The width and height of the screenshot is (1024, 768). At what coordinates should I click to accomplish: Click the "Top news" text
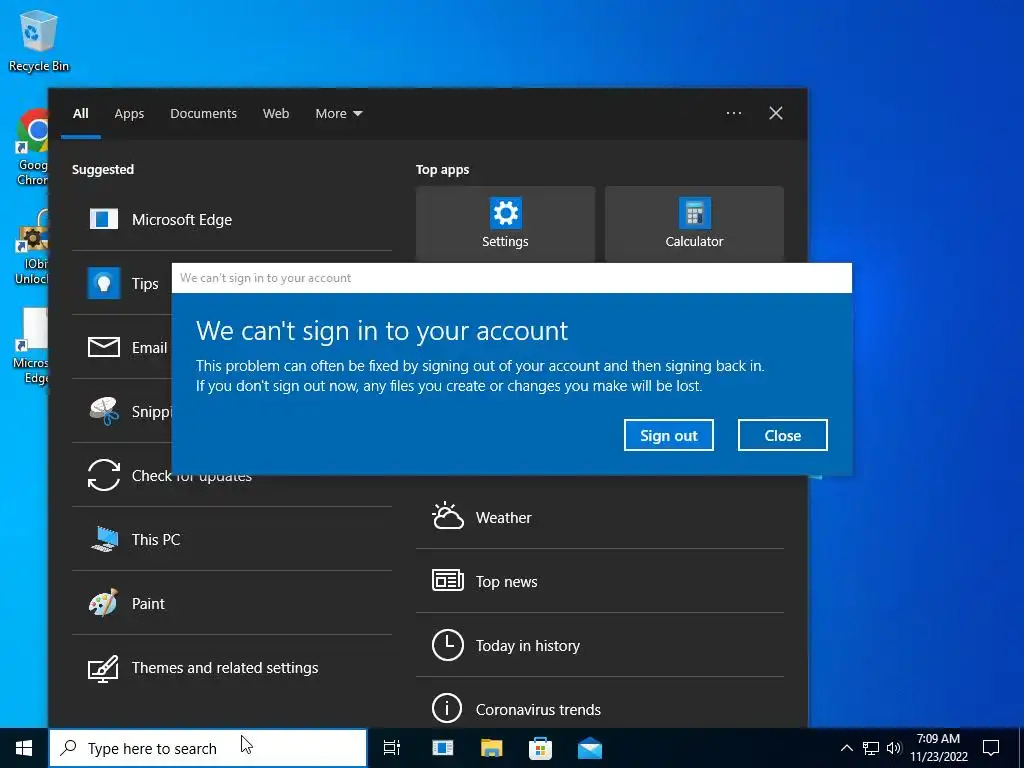(507, 582)
